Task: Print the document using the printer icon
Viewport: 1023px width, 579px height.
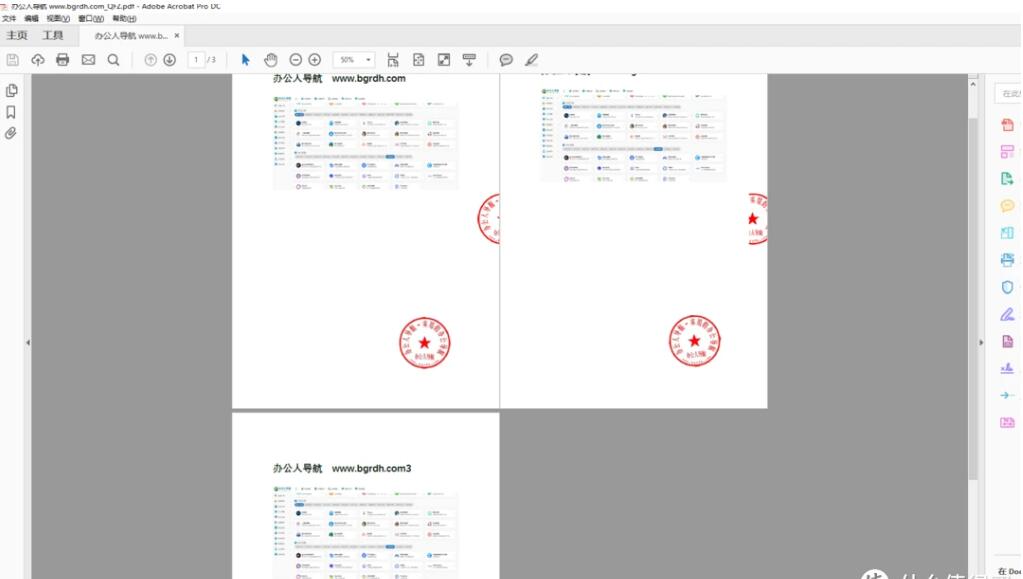Action: click(x=62, y=59)
